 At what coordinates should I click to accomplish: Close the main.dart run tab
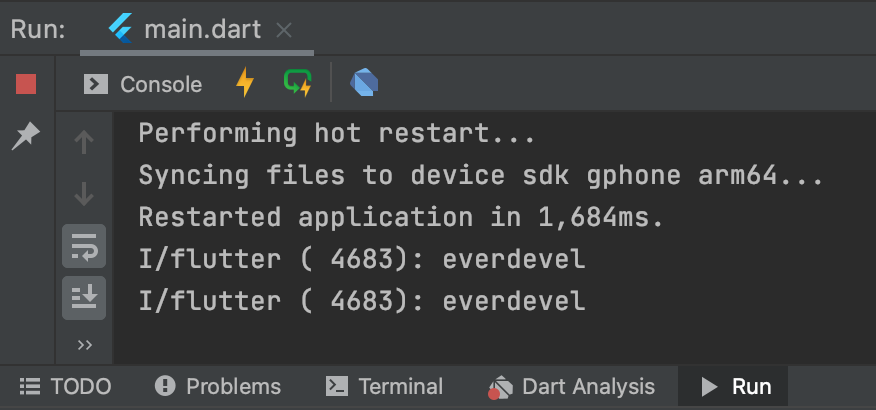(x=284, y=30)
